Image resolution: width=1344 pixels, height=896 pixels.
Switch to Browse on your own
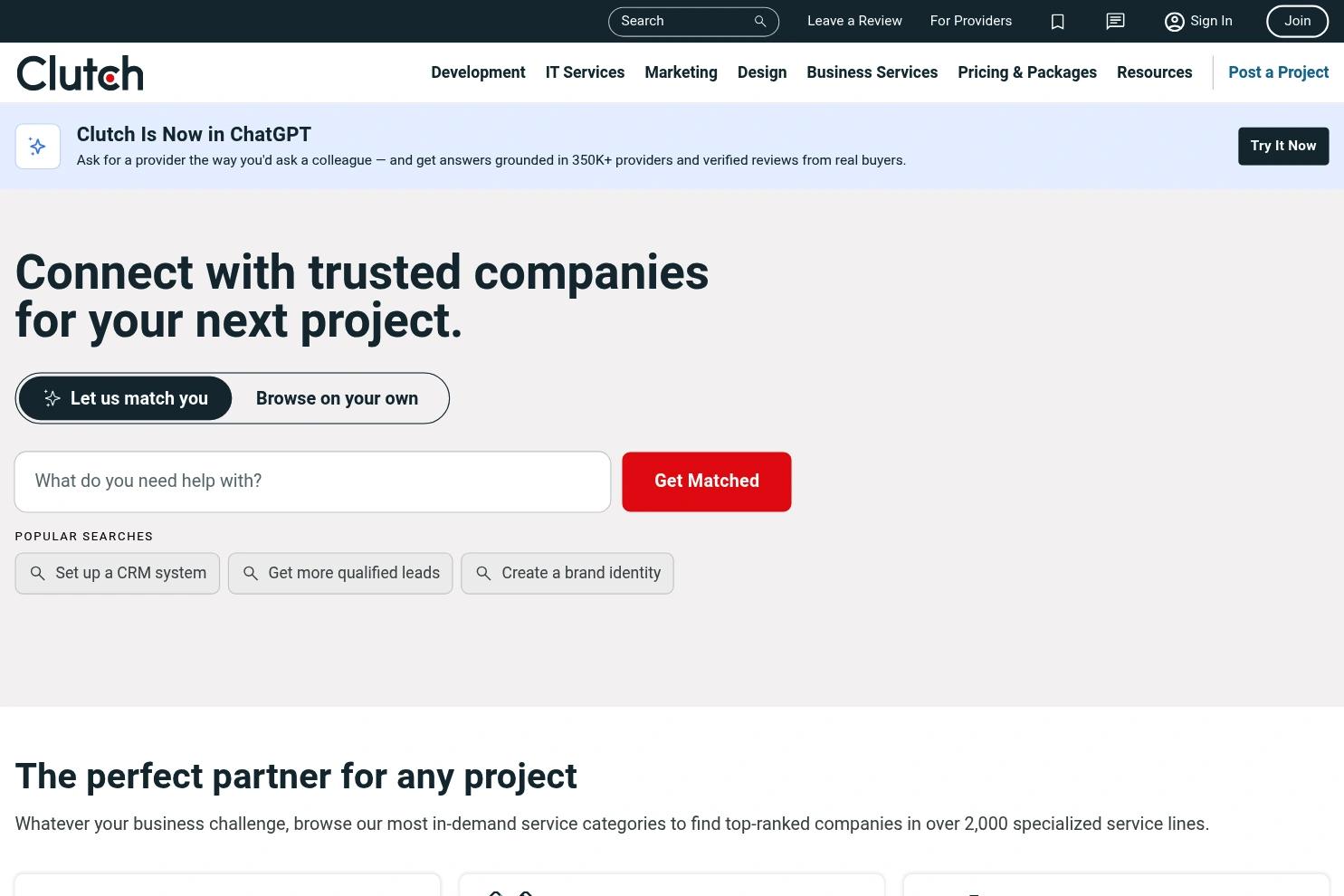(337, 398)
